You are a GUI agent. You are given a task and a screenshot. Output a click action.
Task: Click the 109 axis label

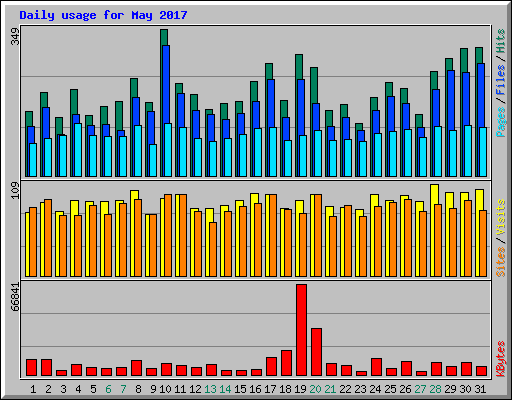15,190
